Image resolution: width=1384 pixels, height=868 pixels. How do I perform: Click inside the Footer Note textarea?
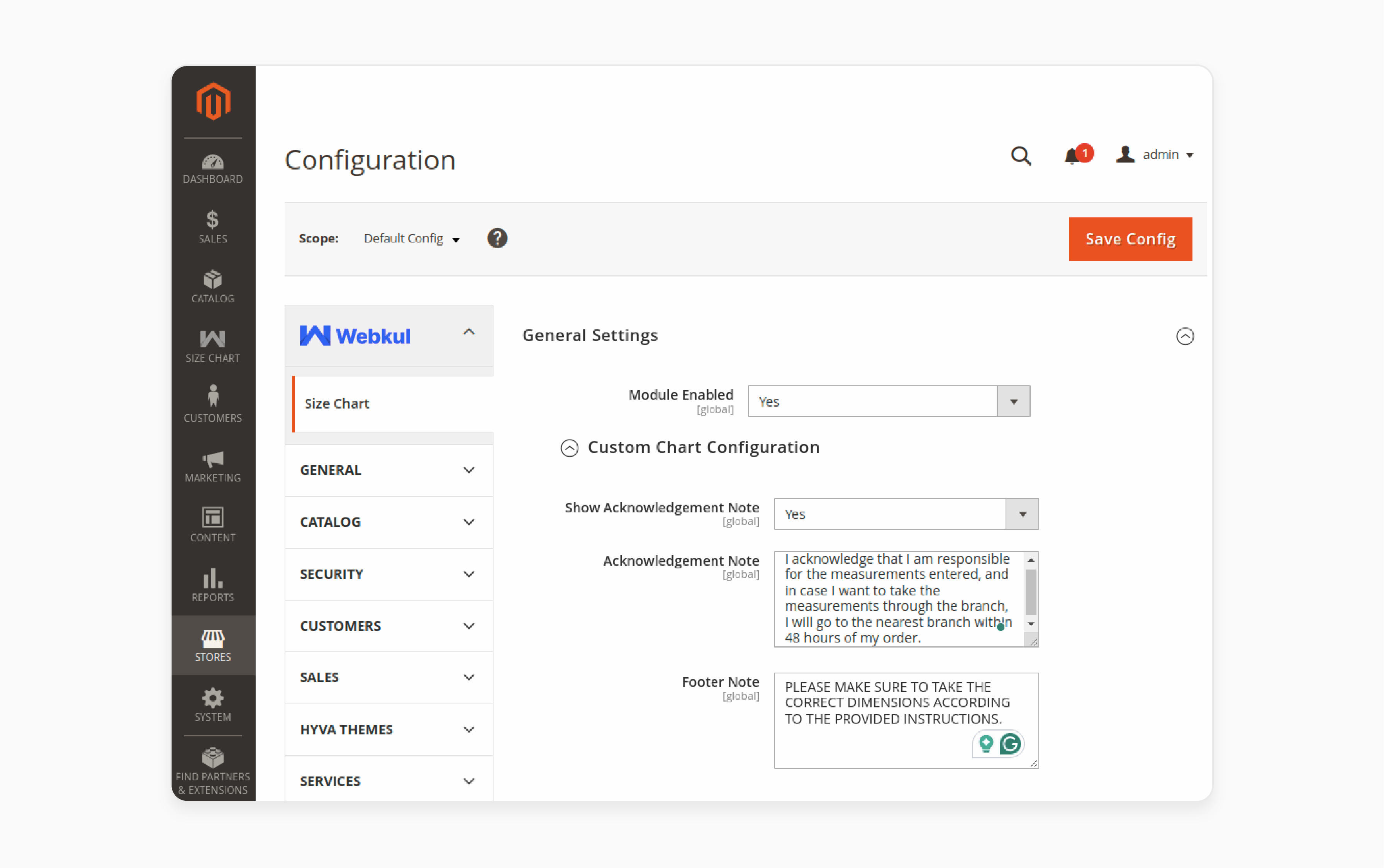click(x=906, y=721)
